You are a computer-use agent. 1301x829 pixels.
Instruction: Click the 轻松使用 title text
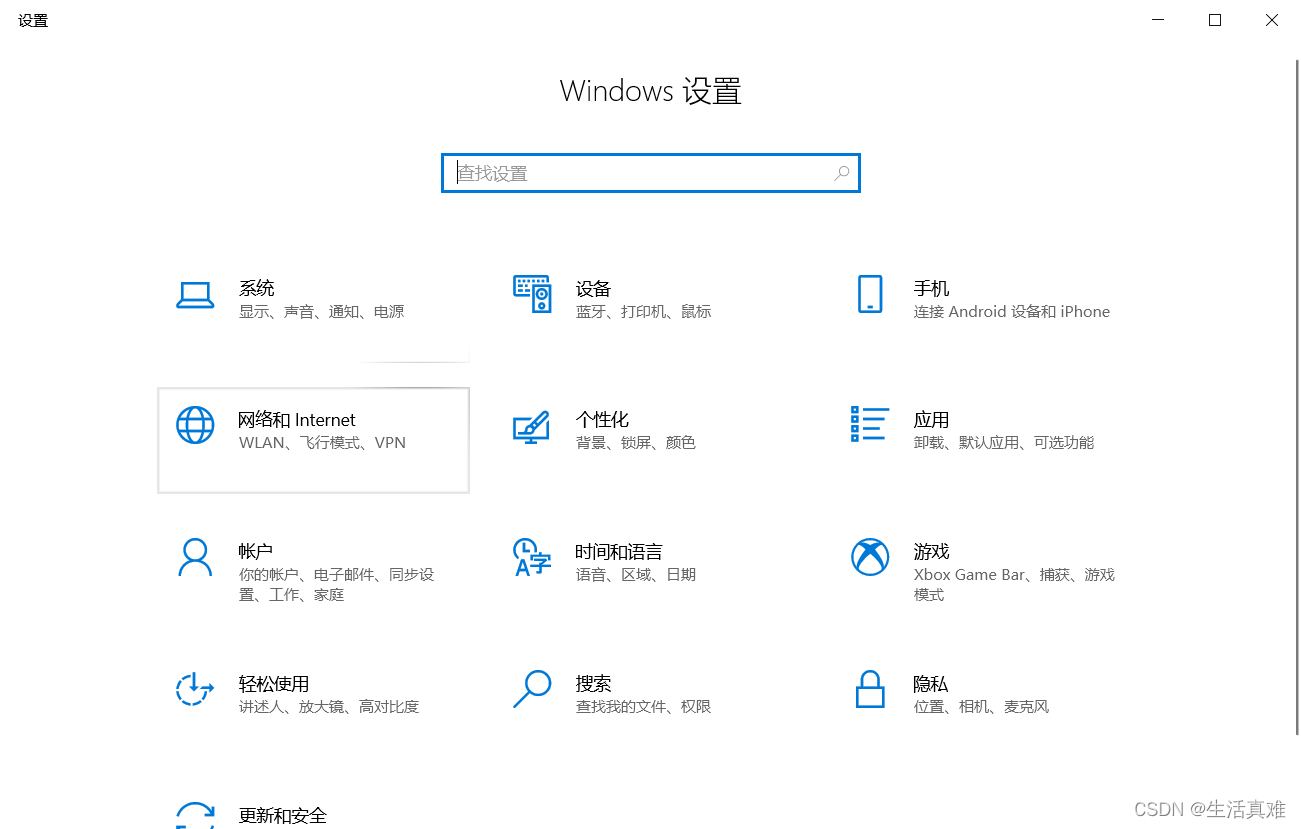pyautogui.click(x=274, y=683)
